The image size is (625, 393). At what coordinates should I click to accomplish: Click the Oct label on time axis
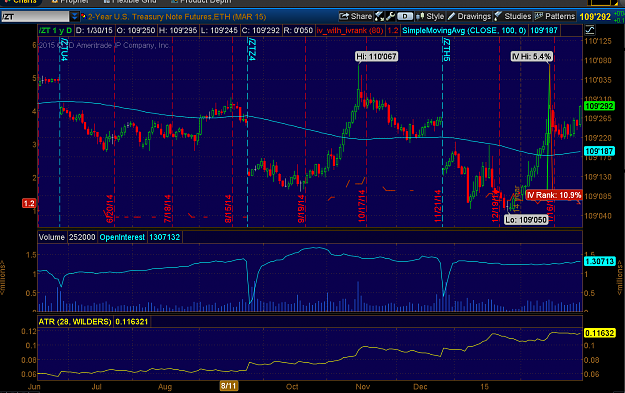[x=292, y=387]
